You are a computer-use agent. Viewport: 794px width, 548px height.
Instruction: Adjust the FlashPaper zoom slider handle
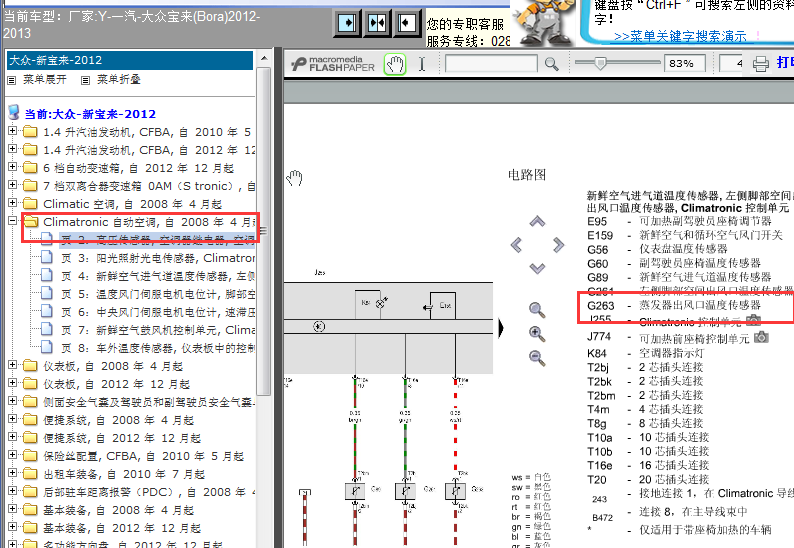pos(600,63)
